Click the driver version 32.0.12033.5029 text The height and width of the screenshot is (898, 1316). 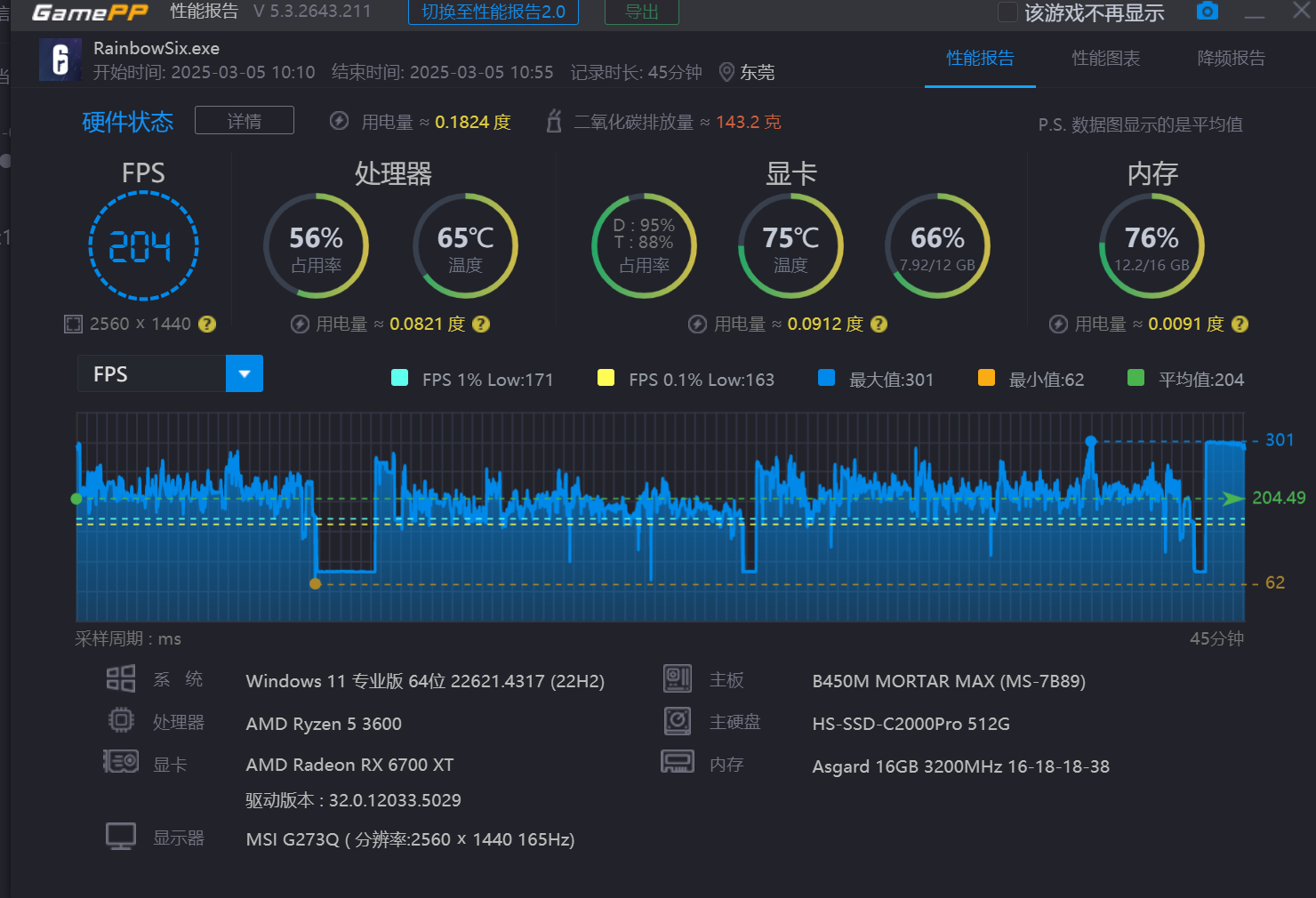pos(353,800)
